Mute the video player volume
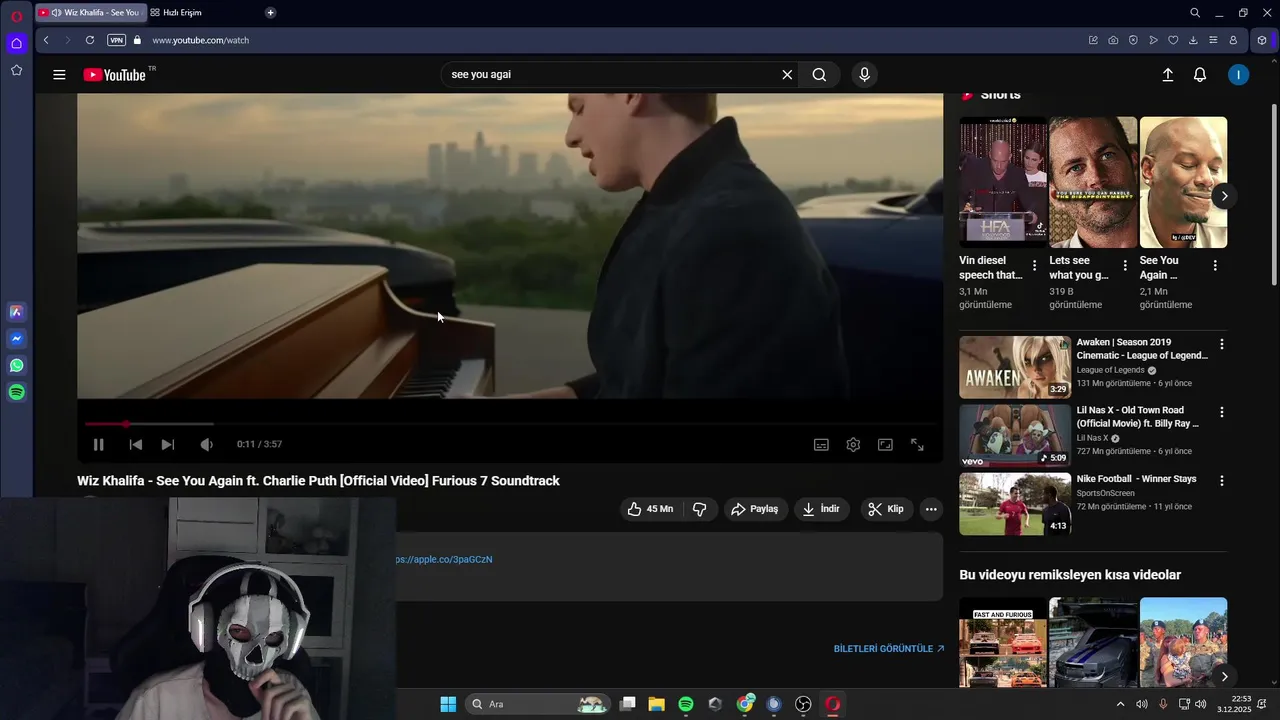The width and height of the screenshot is (1280, 720). pos(206,445)
